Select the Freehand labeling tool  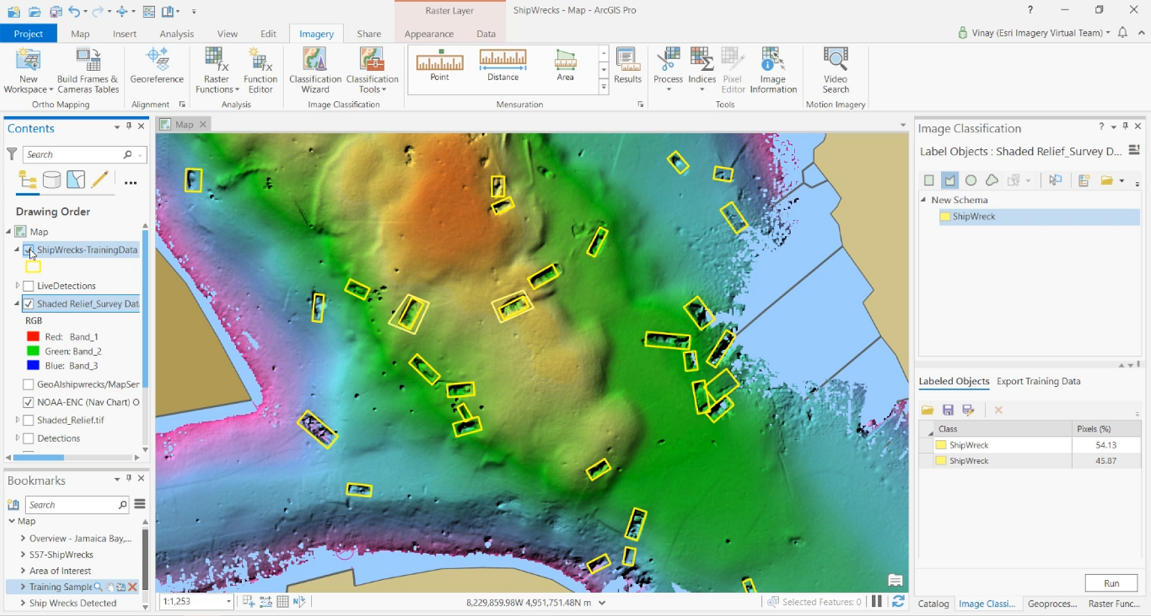pyautogui.click(x=991, y=180)
